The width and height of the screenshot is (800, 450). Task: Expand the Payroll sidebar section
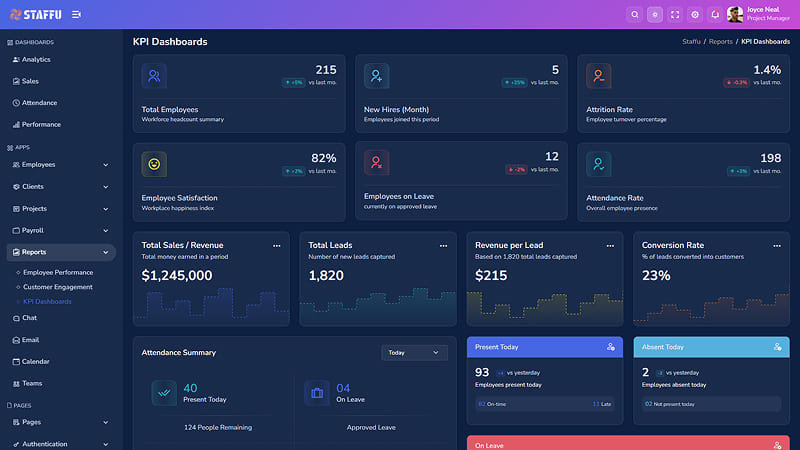coord(61,231)
